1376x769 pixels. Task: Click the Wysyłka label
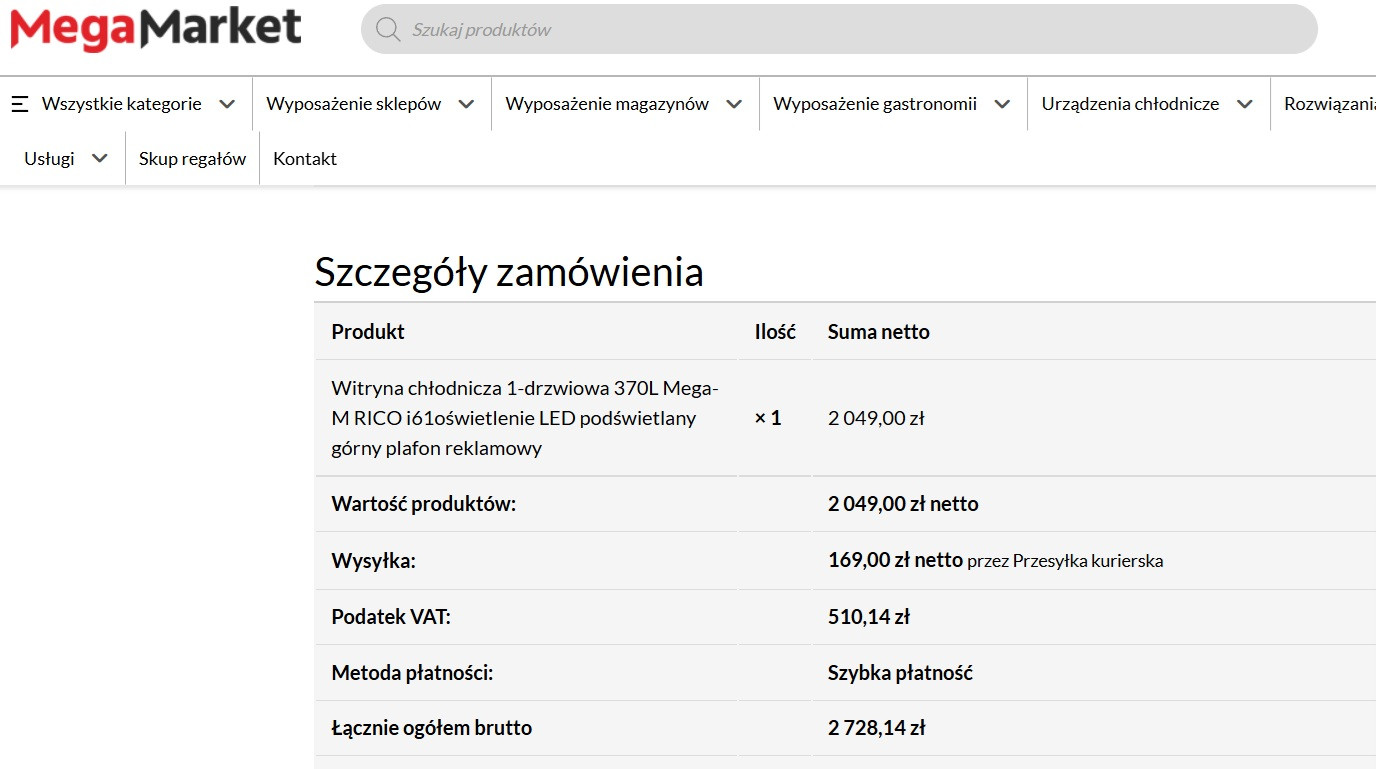pos(373,561)
